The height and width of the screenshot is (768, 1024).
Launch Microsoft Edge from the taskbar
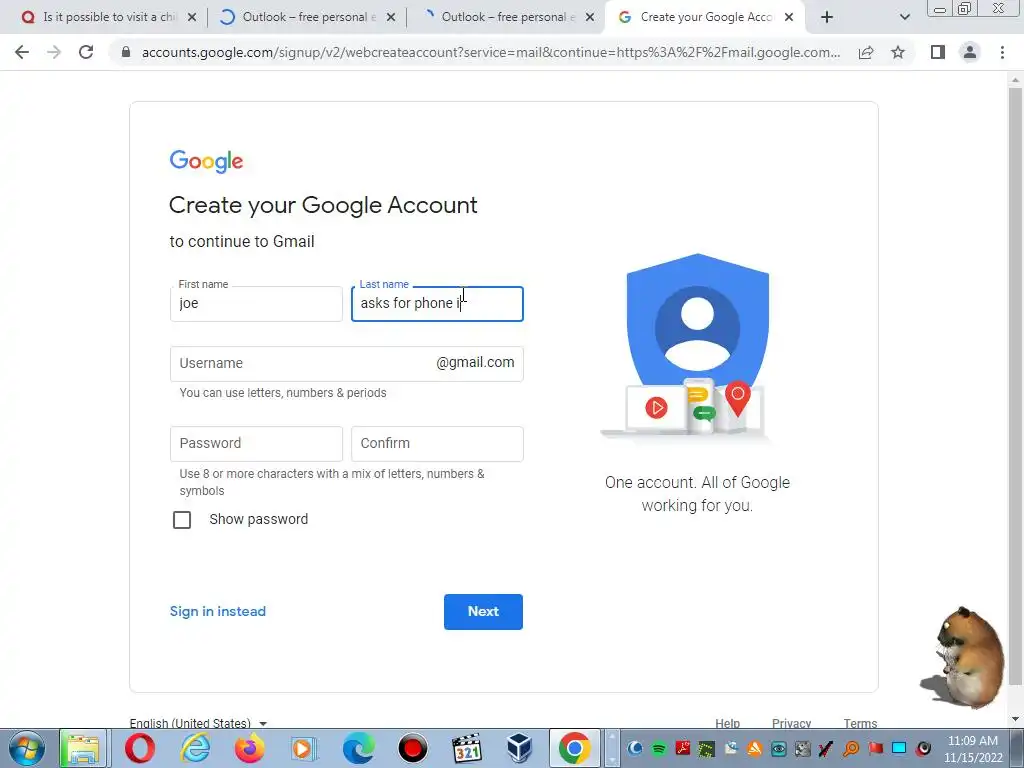pos(359,748)
